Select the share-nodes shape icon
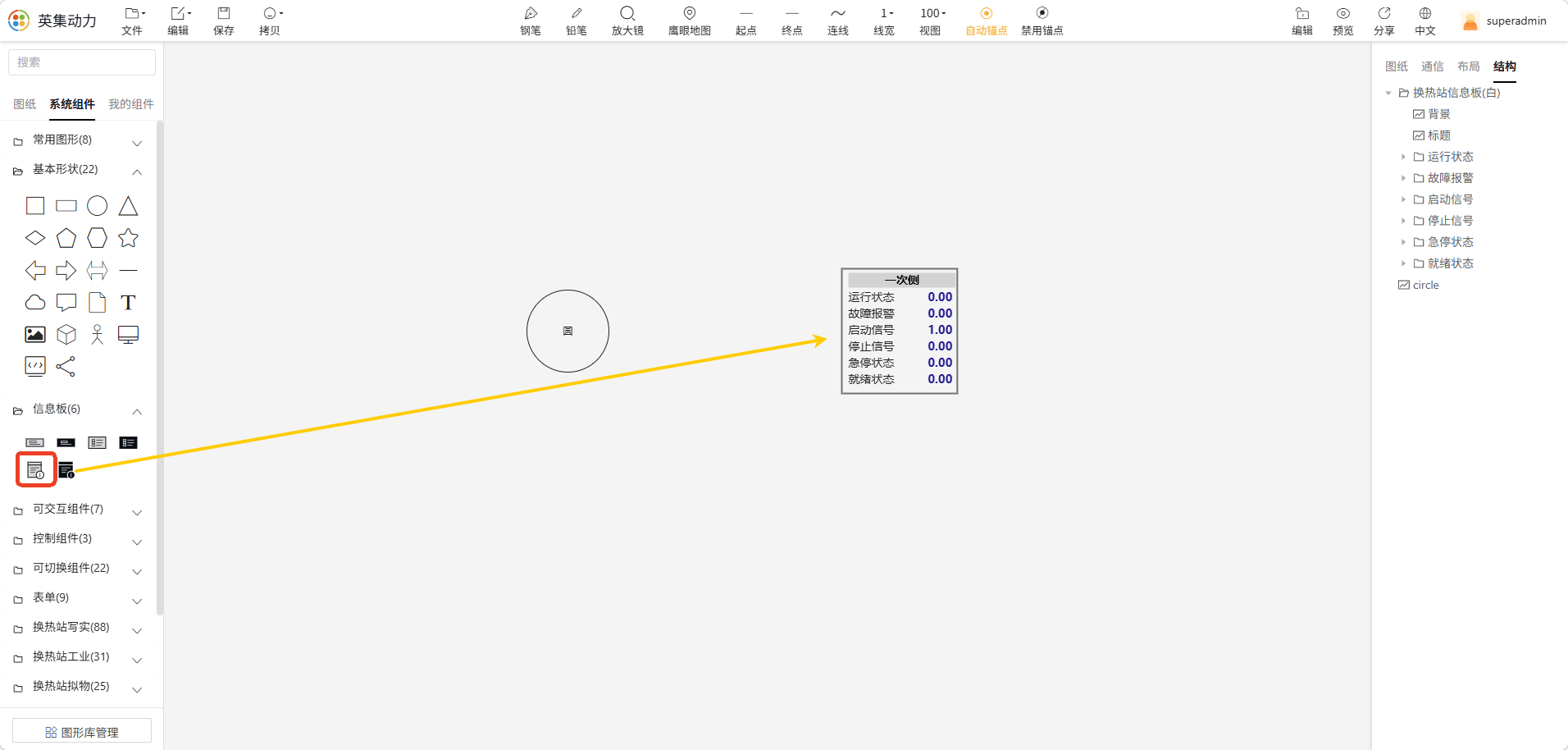The width and height of the screenshot is (1568, 750). (66, 366)
